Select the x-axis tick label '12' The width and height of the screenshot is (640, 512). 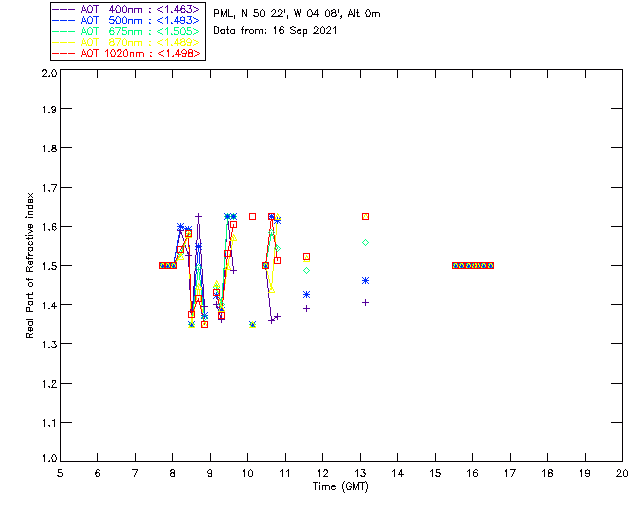click(x=322, y=473)
